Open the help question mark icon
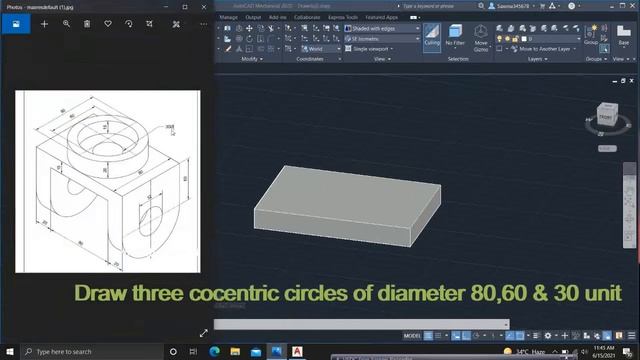This screenshot has width=640, height=360. (x=572, y=6)
